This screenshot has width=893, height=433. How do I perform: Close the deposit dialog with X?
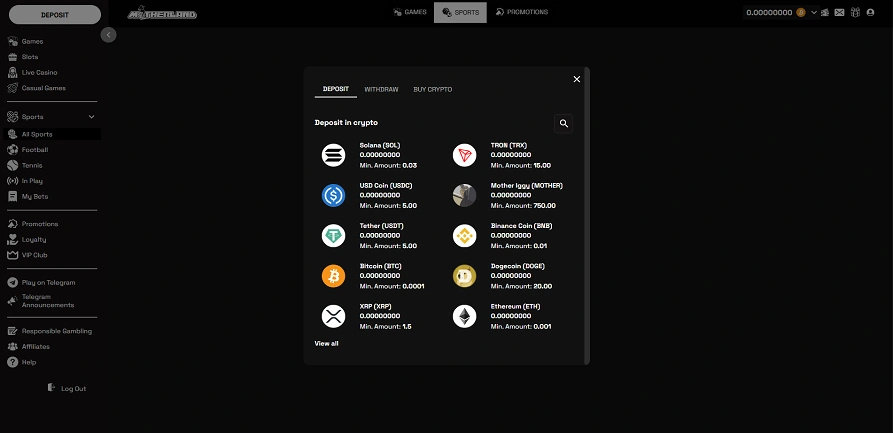(576, 79)
